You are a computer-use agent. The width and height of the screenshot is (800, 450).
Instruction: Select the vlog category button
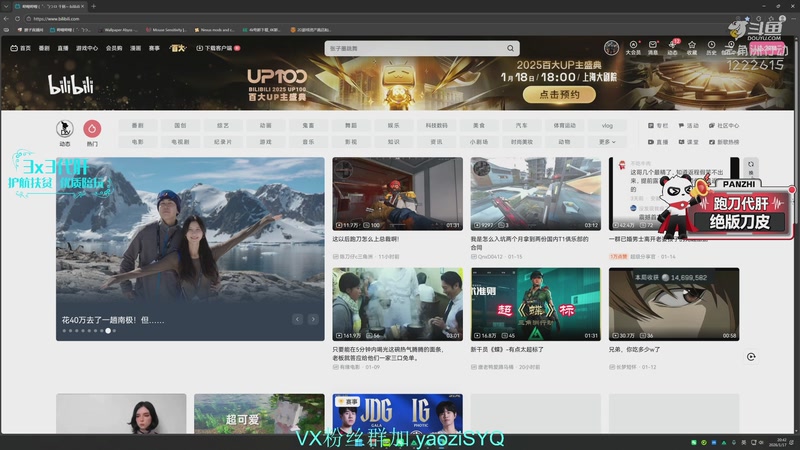tap(607, 126)
